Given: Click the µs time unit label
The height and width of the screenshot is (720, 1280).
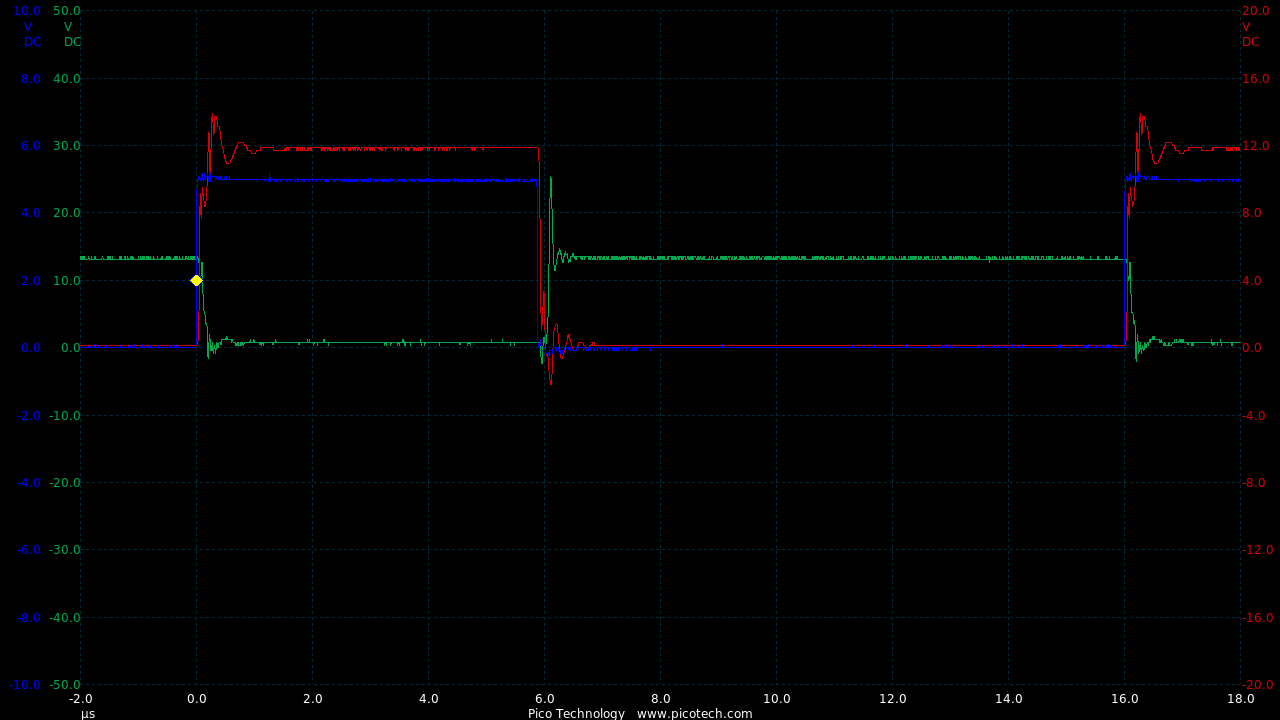Looking at the screenshot, I should tap(88, 714).
